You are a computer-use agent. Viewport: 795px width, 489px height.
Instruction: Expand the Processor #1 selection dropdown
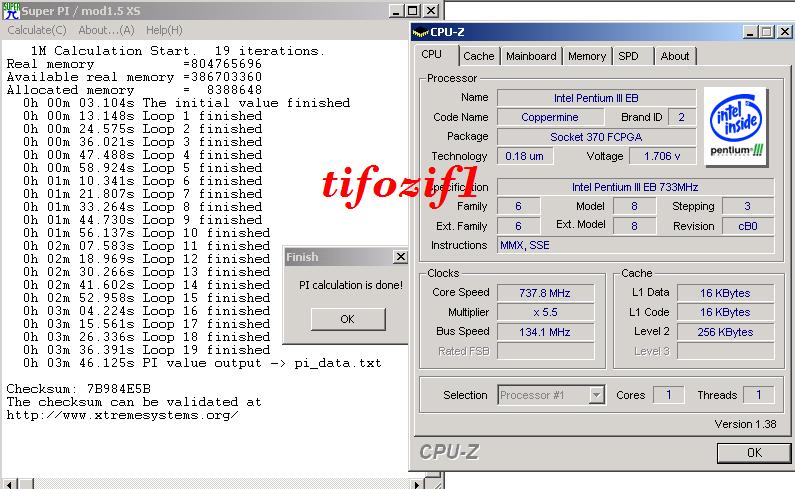[597, 395]
